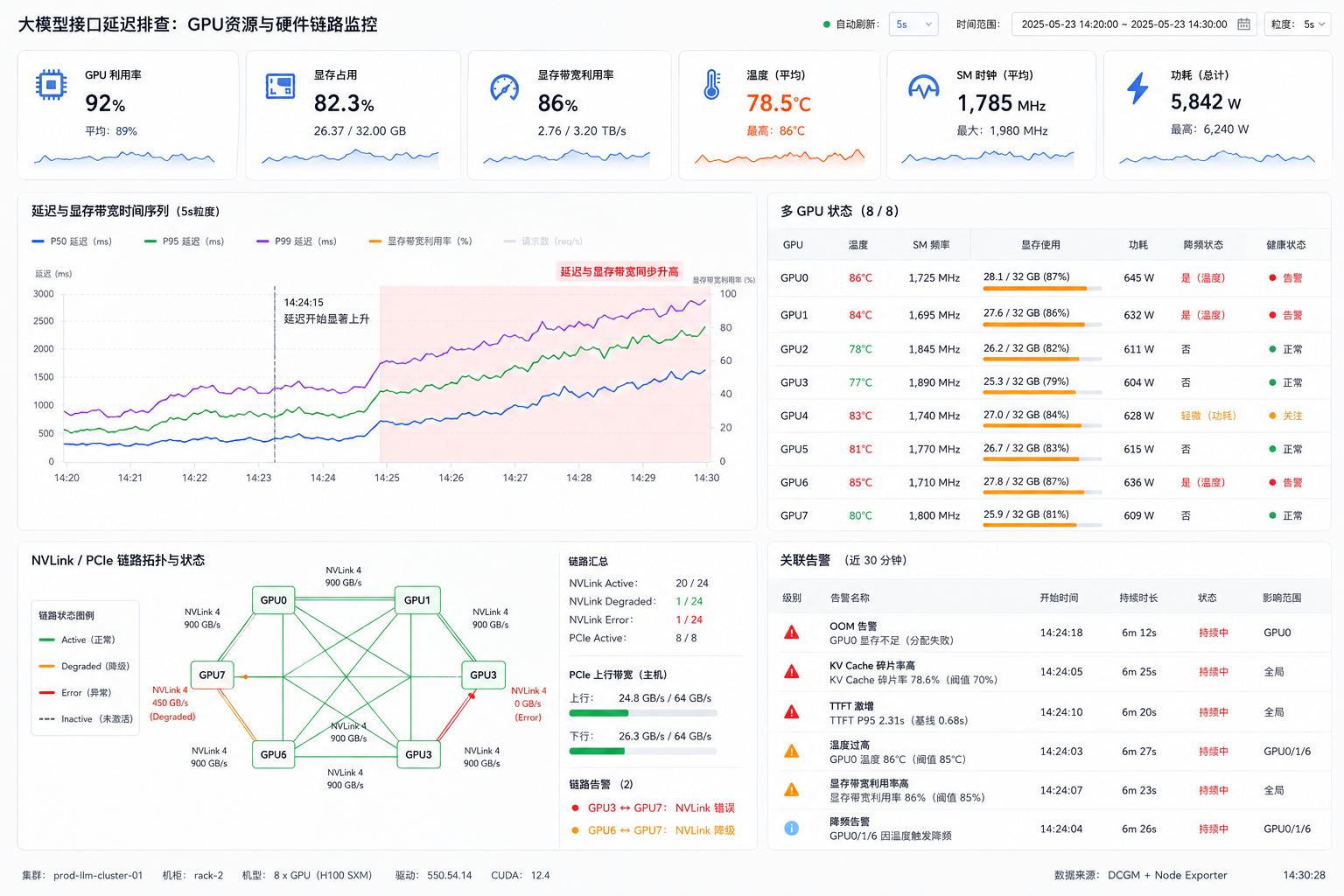Click the orange NVLink 4 450 GB/s (Degraded) label
This screenshot has height=896, width=1344.
tap(171, 703)
